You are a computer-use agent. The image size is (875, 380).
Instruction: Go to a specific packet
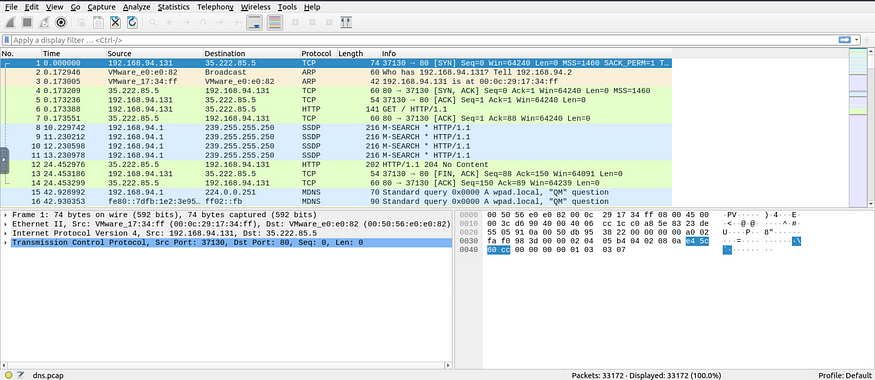coord(204,23)
